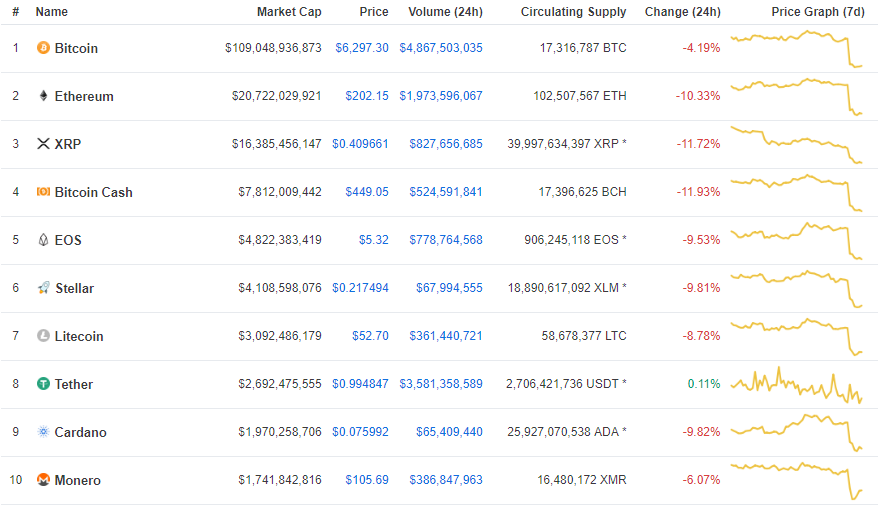Click Tether 24h change 0.11%
Screen dimensions: 878x506
704,384
